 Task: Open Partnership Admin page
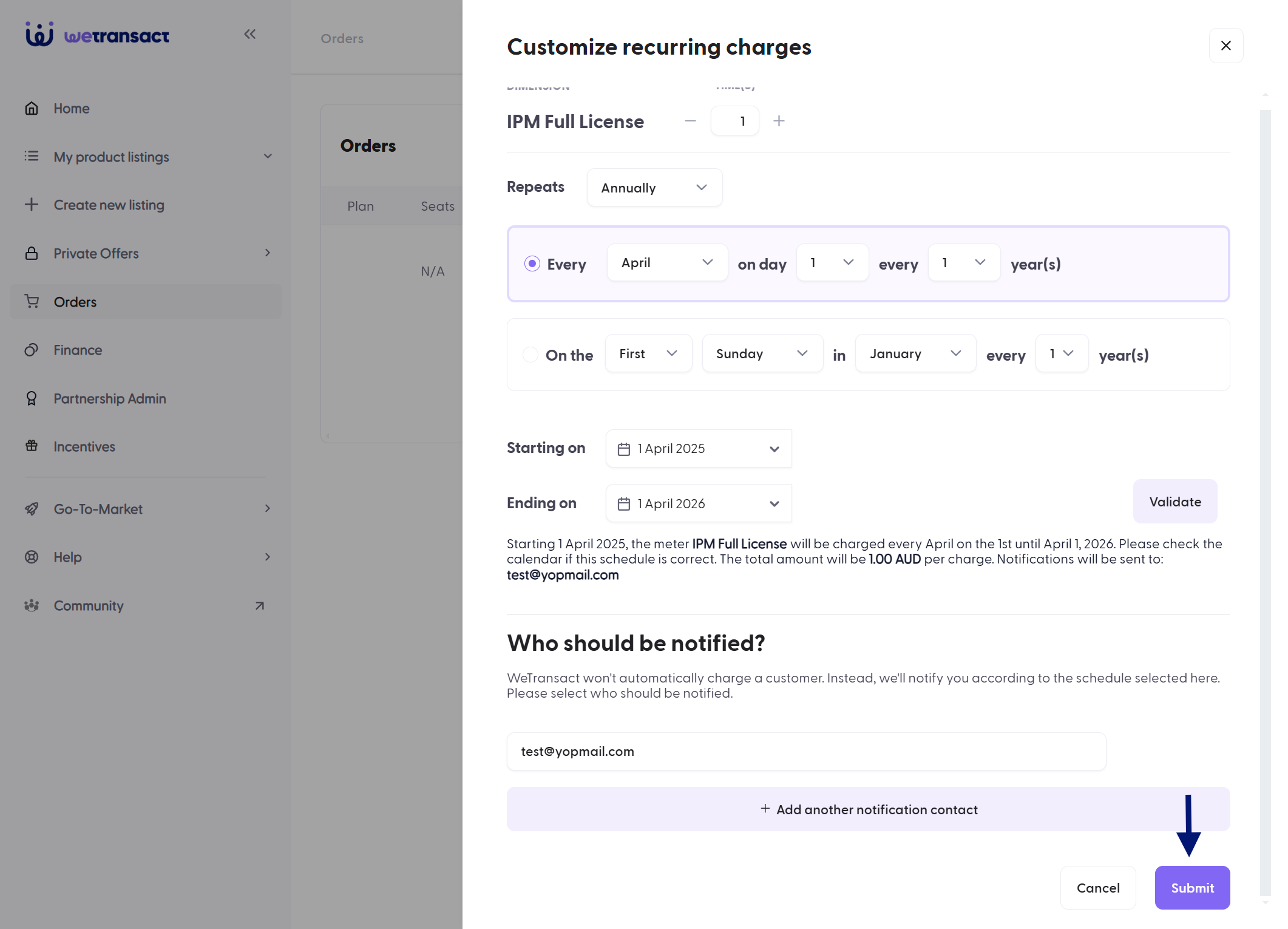pos(146,398)
